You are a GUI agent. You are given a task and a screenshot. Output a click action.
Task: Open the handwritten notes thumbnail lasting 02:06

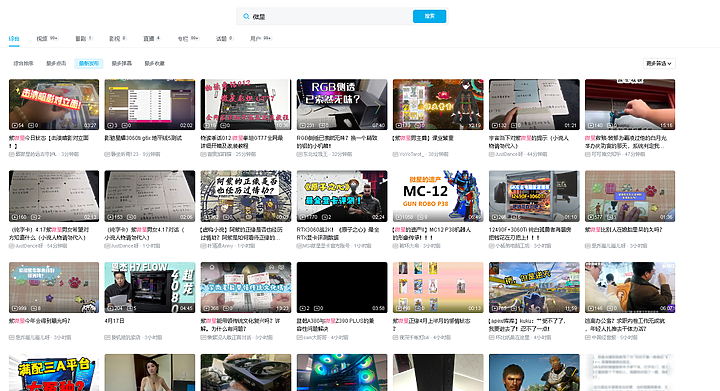pos(150,196)
